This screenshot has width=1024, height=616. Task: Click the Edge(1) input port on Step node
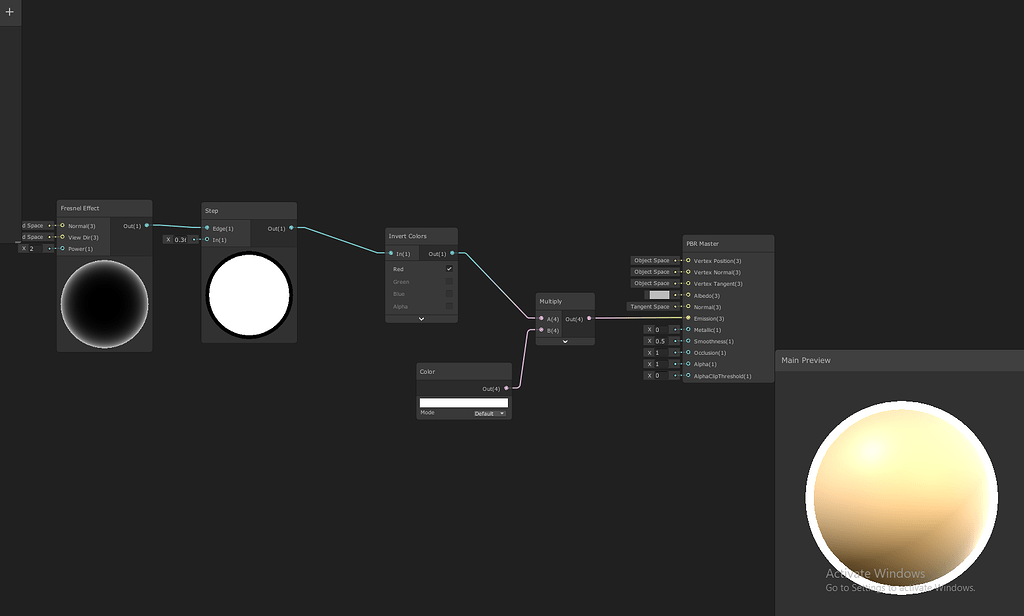(209, 228)
